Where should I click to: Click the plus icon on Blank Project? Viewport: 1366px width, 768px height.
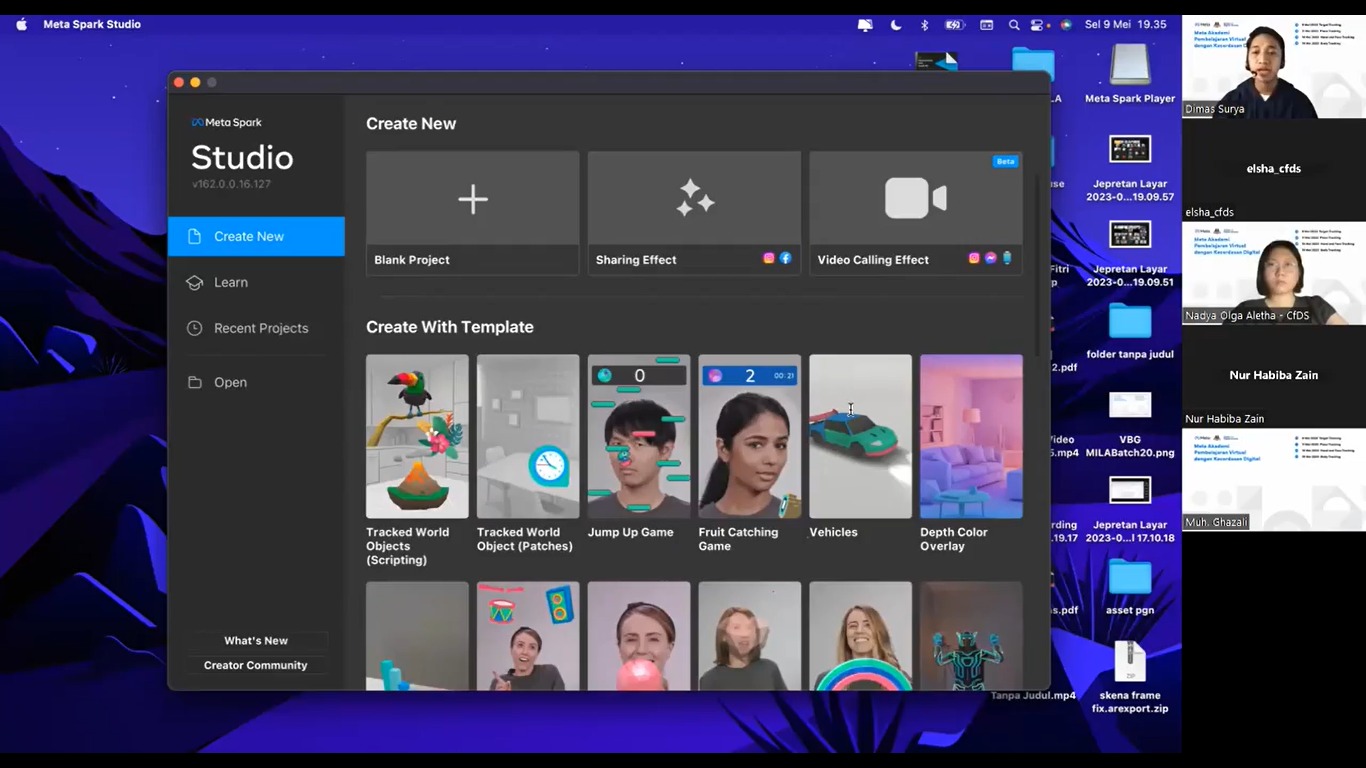tap(472, 199)
